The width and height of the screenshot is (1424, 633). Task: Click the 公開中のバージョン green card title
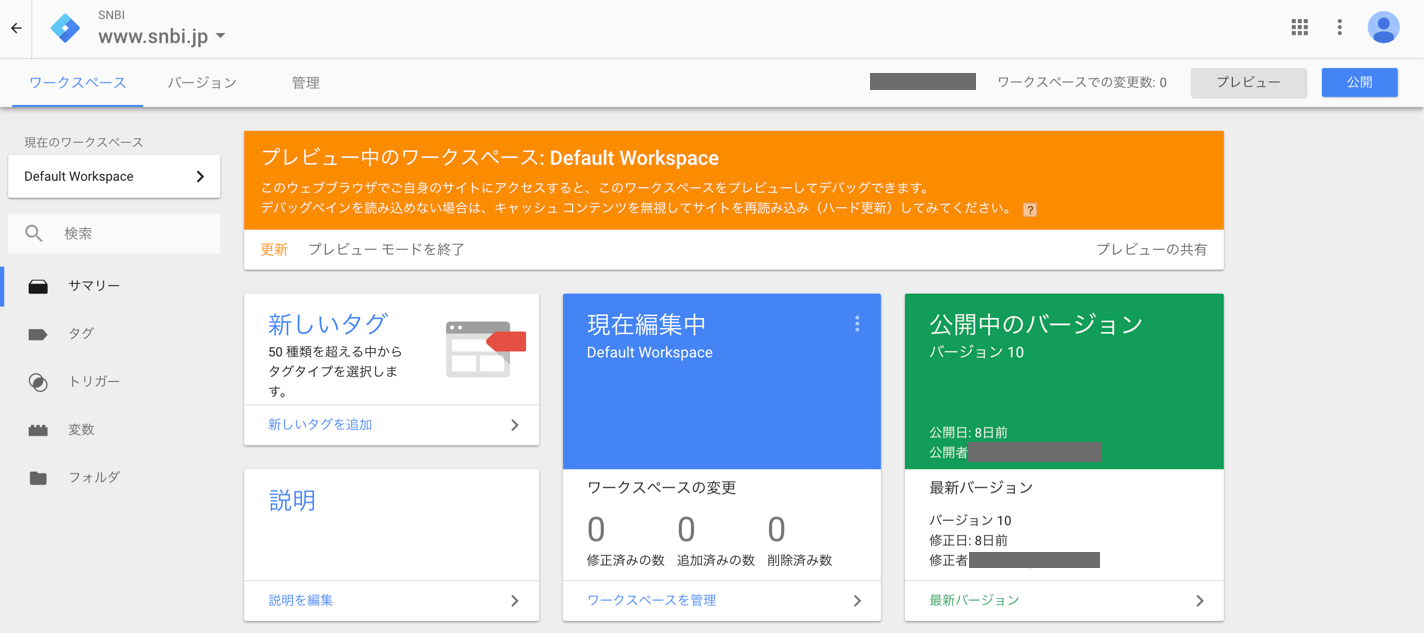pos(1036,324)
